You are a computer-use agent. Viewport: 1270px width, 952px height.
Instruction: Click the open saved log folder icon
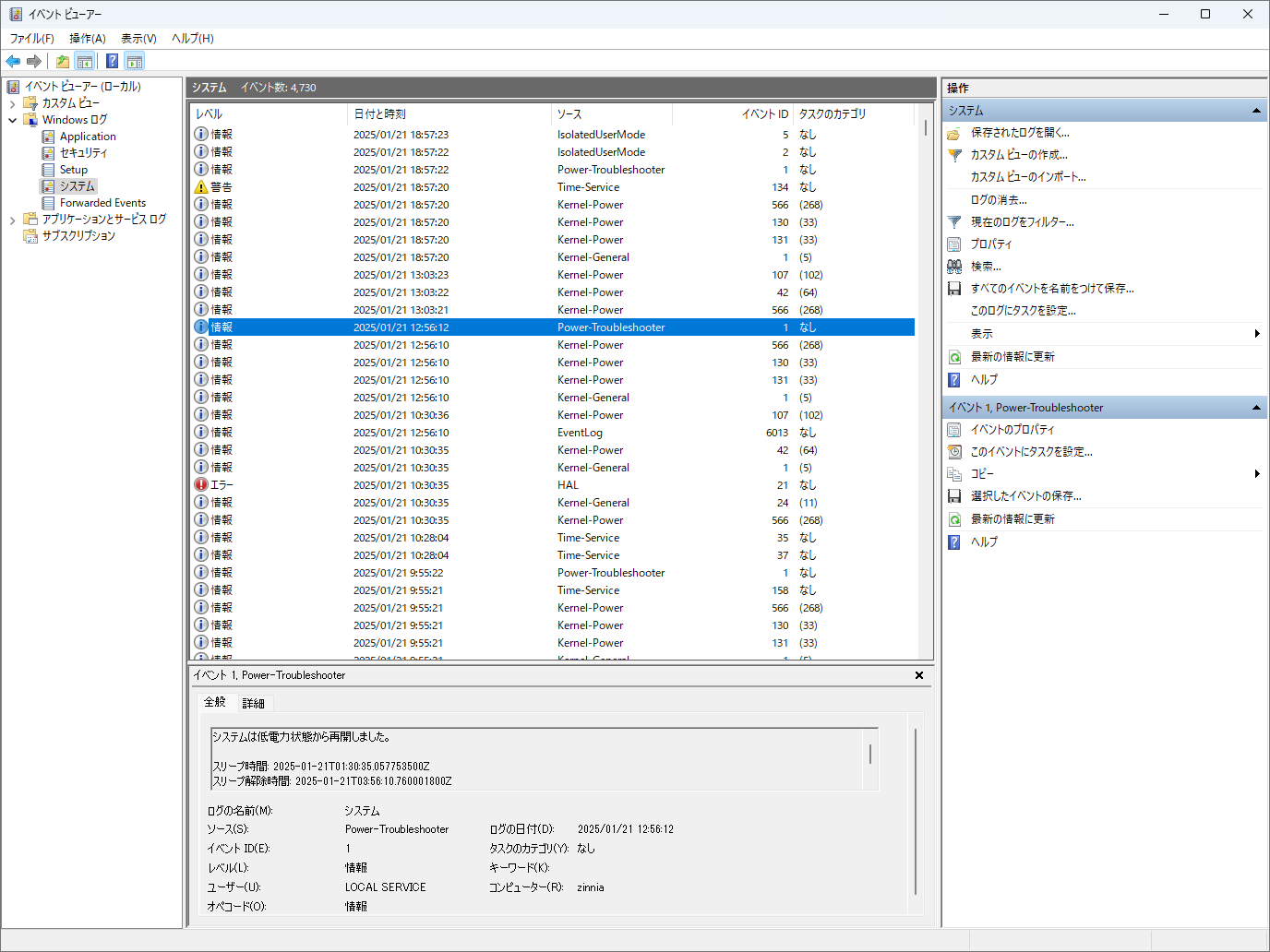954,133
